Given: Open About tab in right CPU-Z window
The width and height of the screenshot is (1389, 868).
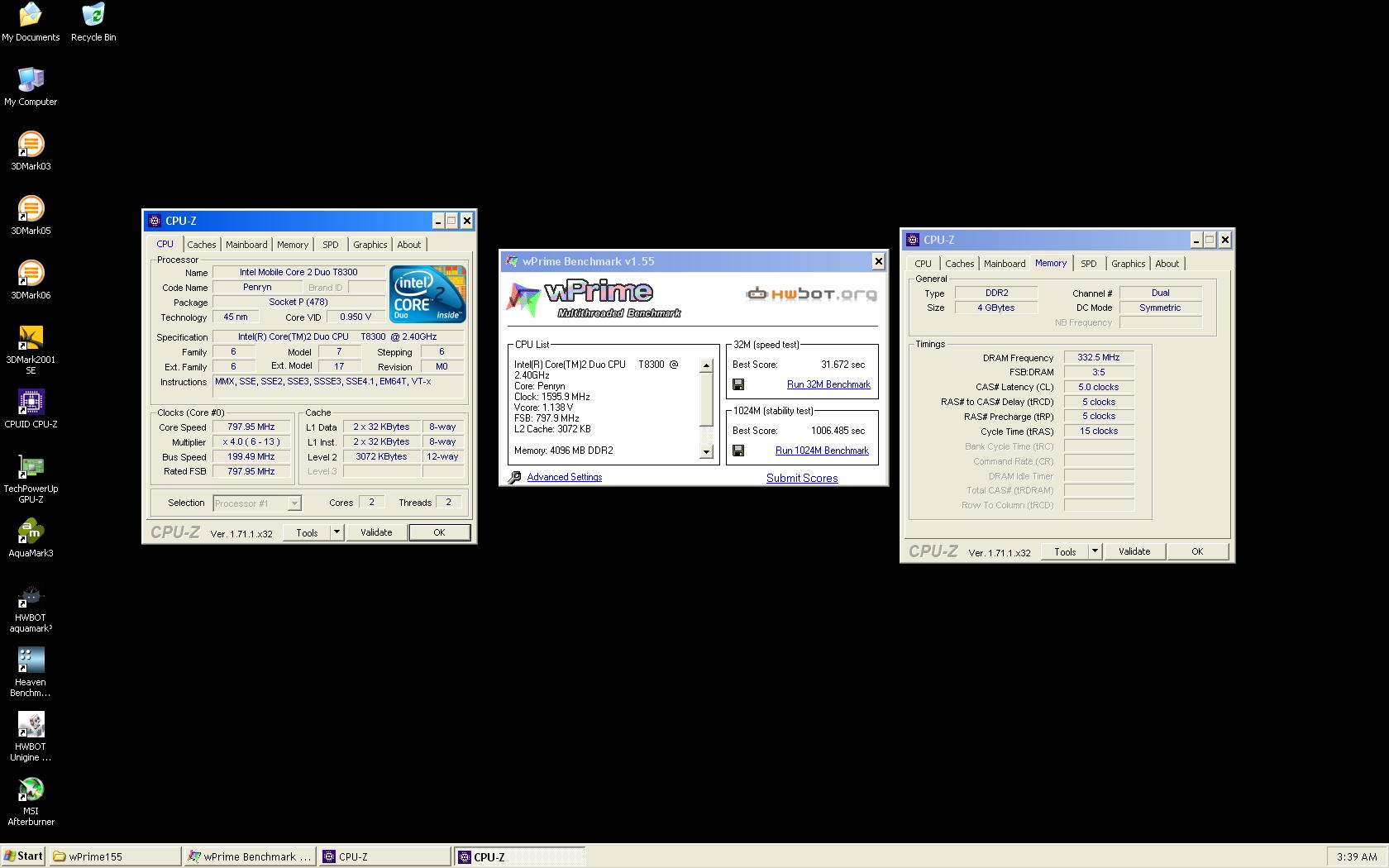Looking at the screenshot, I should [1167, 264].
